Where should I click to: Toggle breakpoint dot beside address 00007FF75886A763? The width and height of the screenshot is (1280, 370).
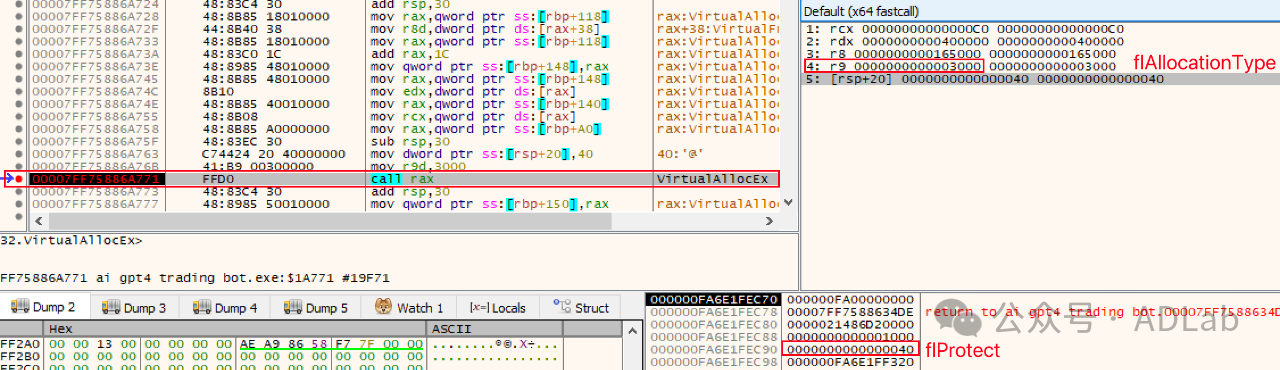coord(19,154)
